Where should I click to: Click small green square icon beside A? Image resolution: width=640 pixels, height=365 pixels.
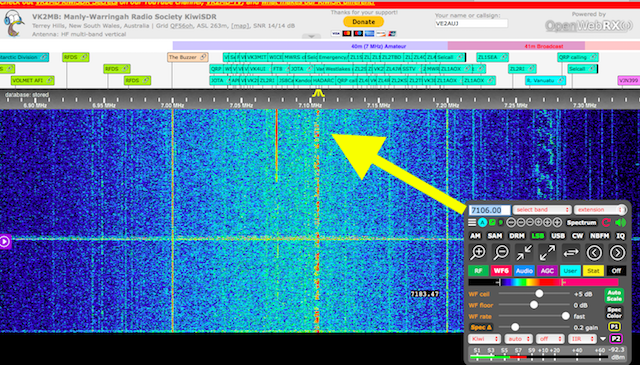point(493,223)
